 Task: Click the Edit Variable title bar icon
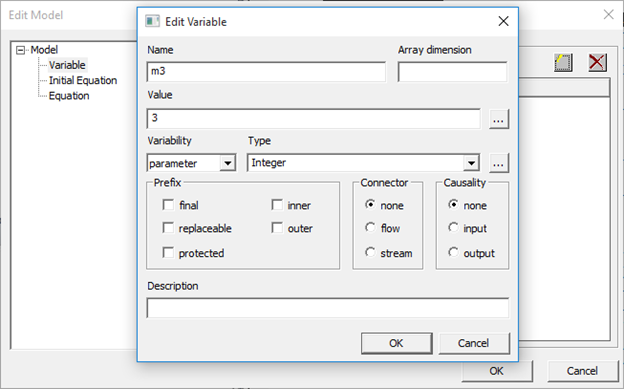tap(152, 21)
